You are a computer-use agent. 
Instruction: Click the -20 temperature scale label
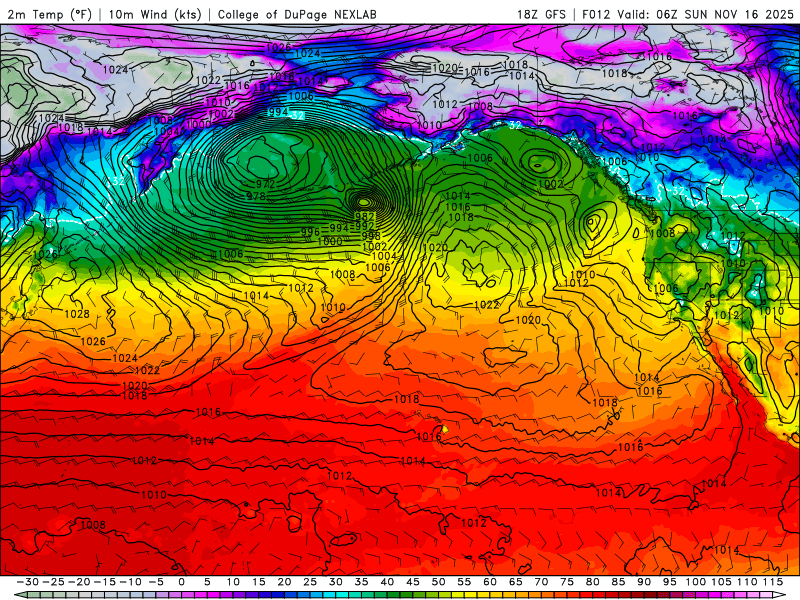tap(79, 582)
